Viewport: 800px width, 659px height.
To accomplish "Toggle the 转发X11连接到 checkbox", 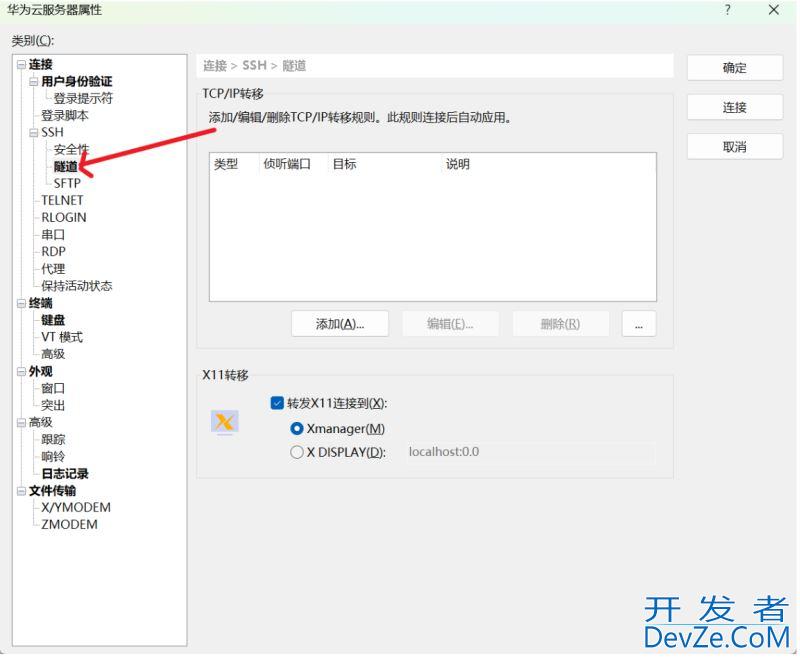I will (277, 403).
